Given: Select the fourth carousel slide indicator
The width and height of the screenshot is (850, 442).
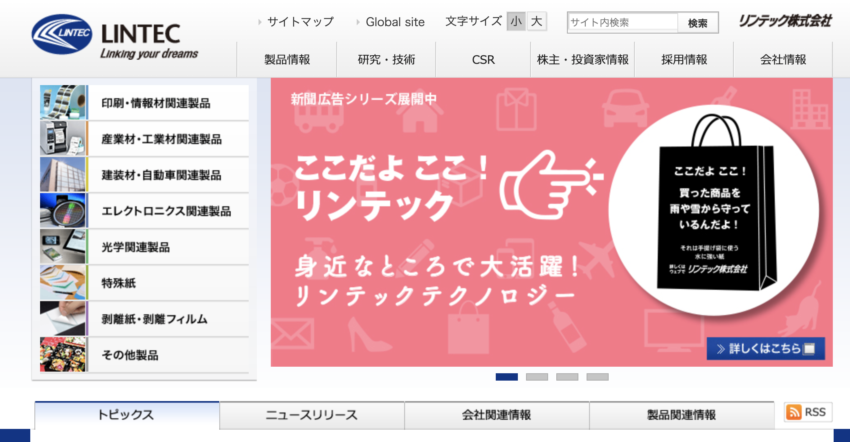Looking at the screenshot, I should 597,377.
